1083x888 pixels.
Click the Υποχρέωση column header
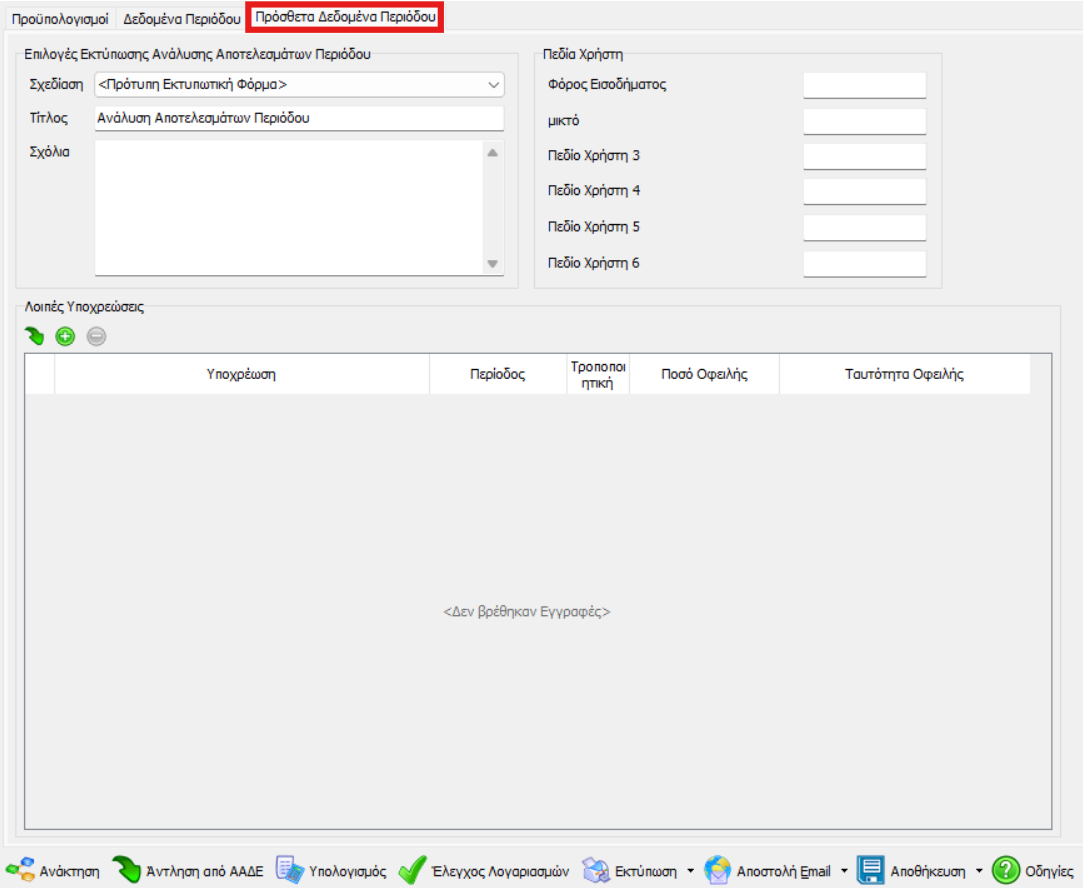pyautogui.click(x=241, y=374)
